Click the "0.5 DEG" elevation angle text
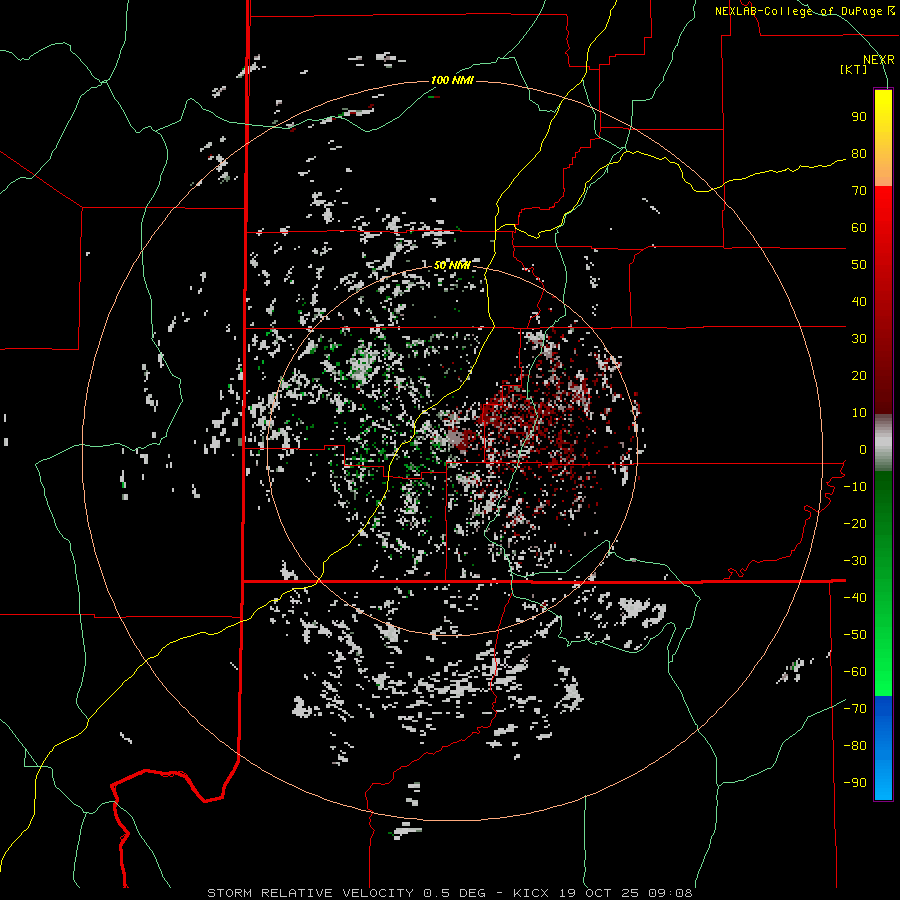Viewport: 900px width, 900px height. [455, 893]
